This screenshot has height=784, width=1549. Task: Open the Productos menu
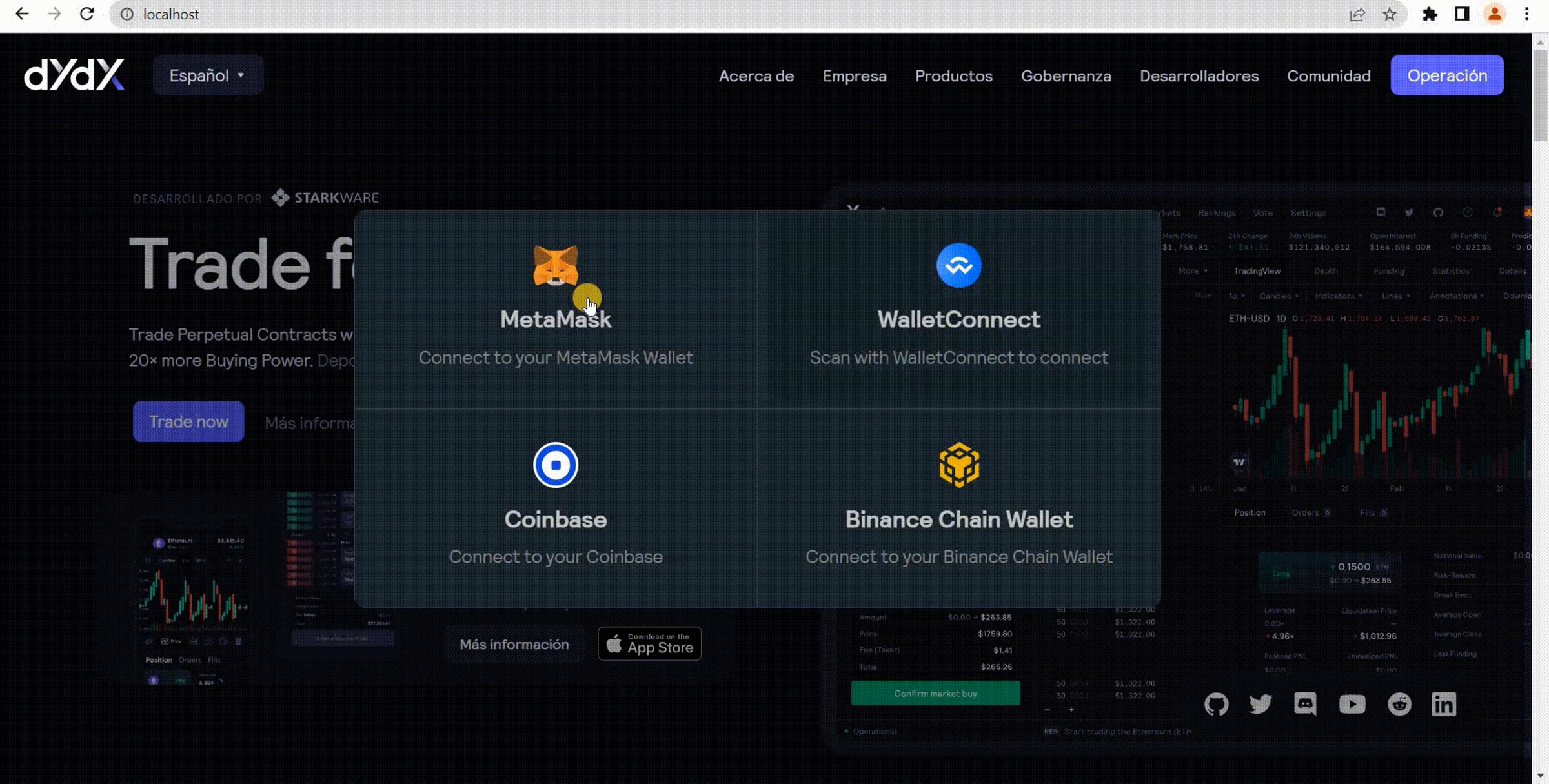coord(954,75)
